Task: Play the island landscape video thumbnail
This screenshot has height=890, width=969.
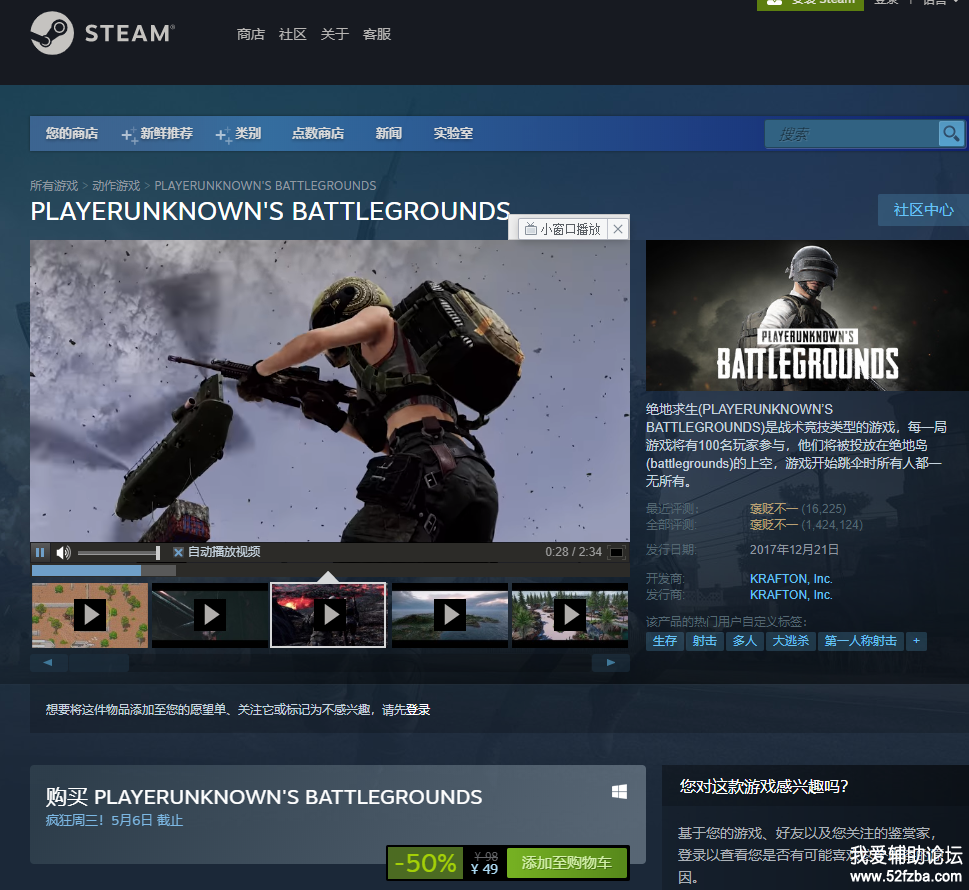Action: (450, 615)
